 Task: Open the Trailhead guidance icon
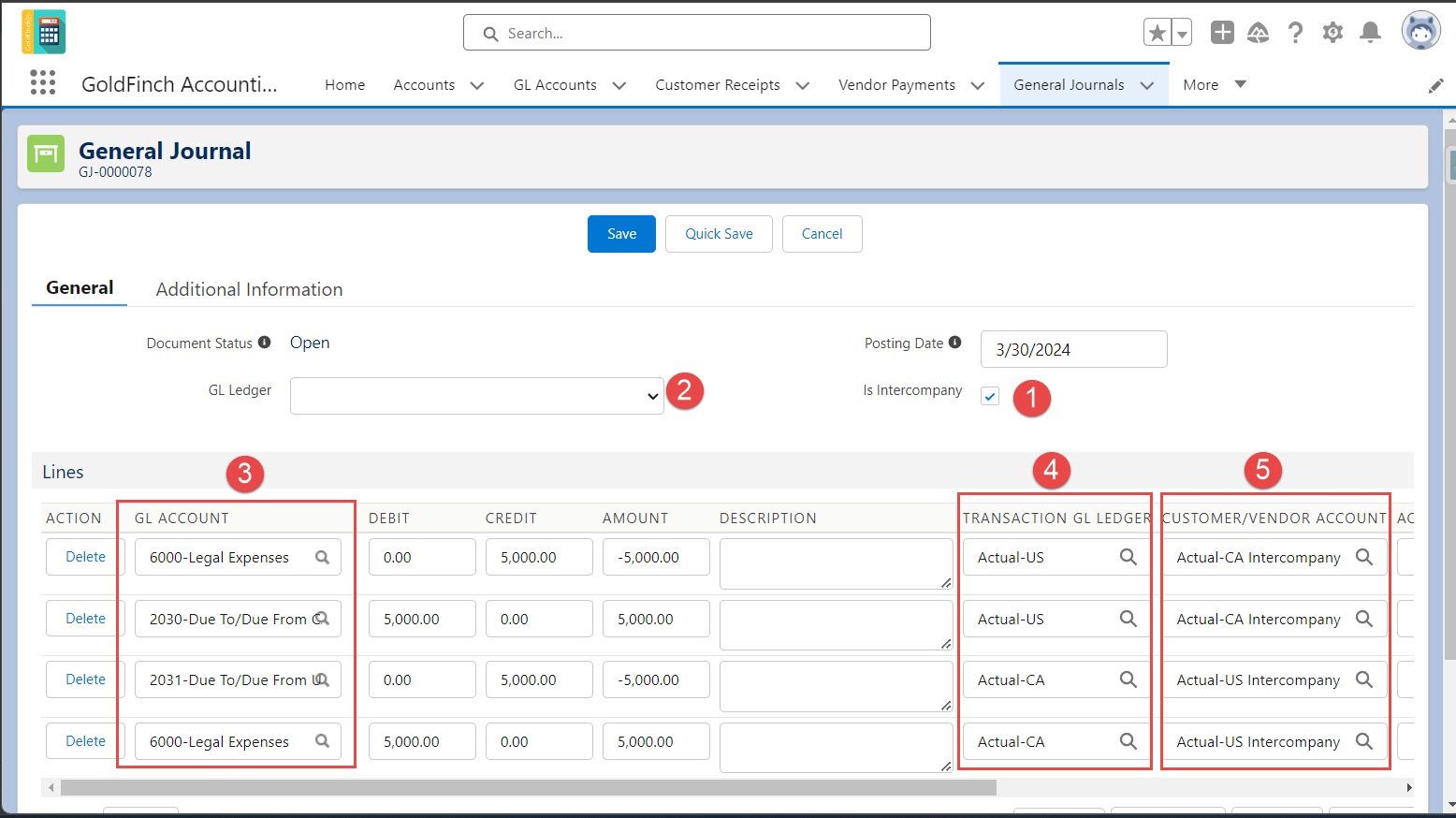(1259, 33)
